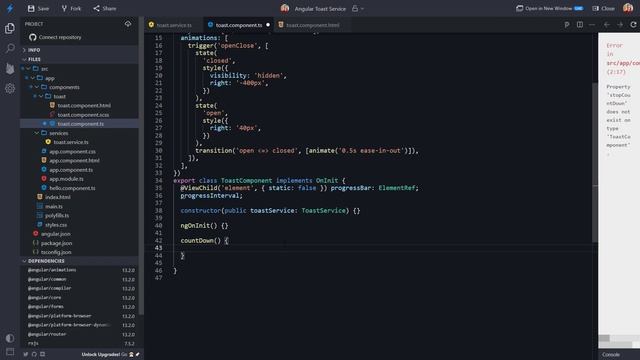Open app.module.ts file

point(66,179)
